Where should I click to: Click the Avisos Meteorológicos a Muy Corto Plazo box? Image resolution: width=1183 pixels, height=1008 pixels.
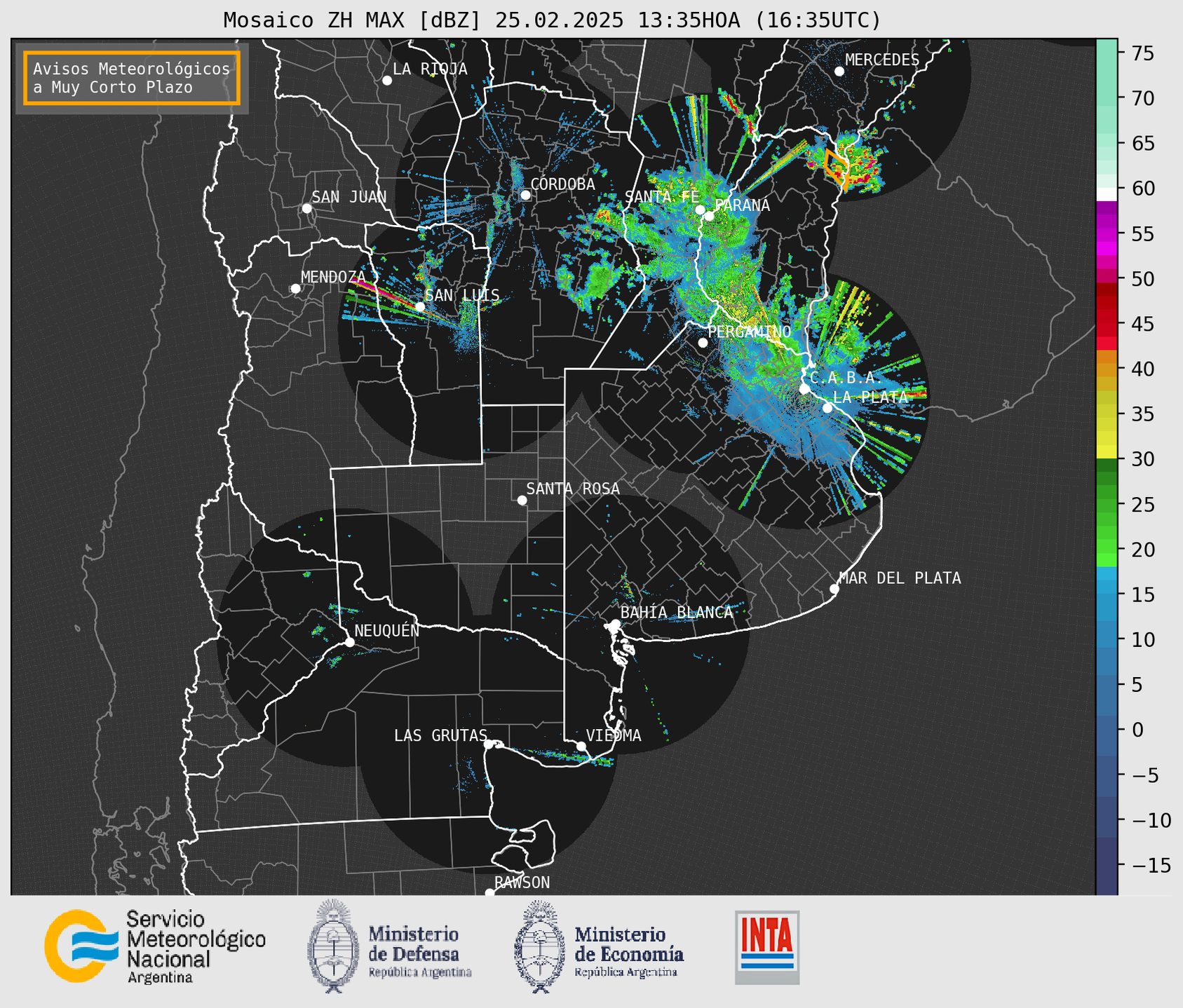tap(132, 78)
